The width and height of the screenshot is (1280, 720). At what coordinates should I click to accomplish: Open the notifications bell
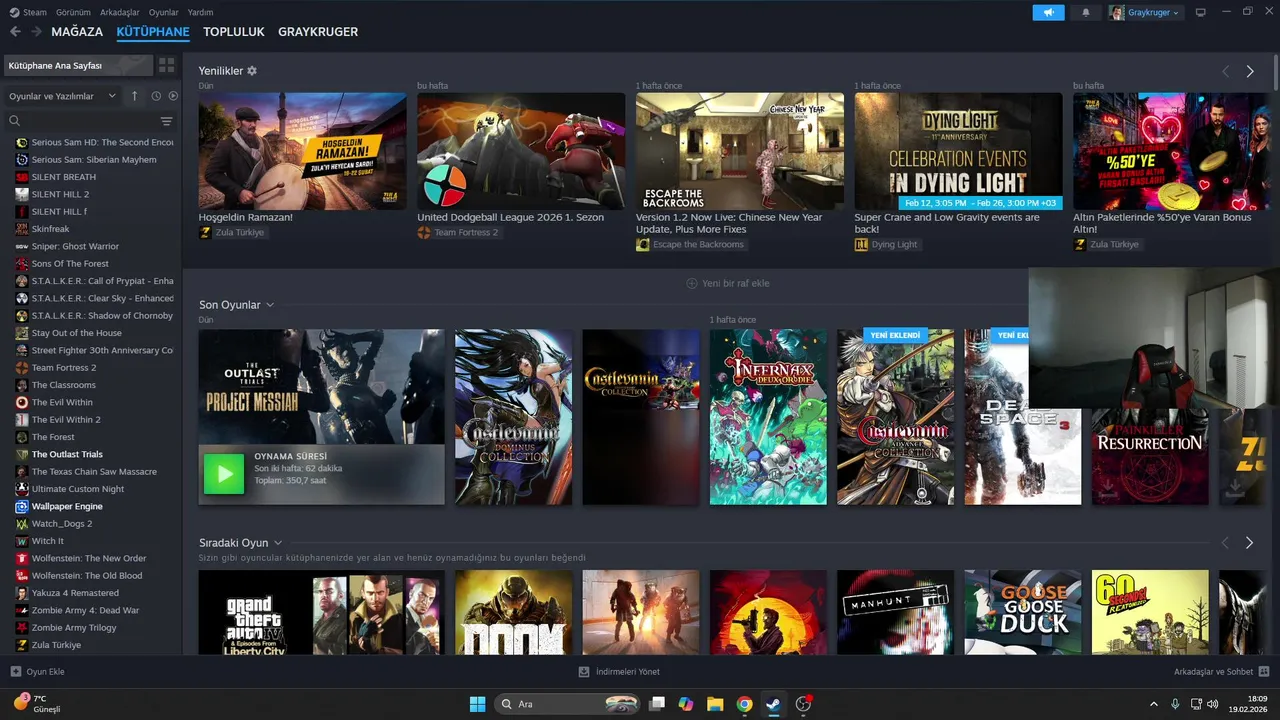[x=1086, y=12]
